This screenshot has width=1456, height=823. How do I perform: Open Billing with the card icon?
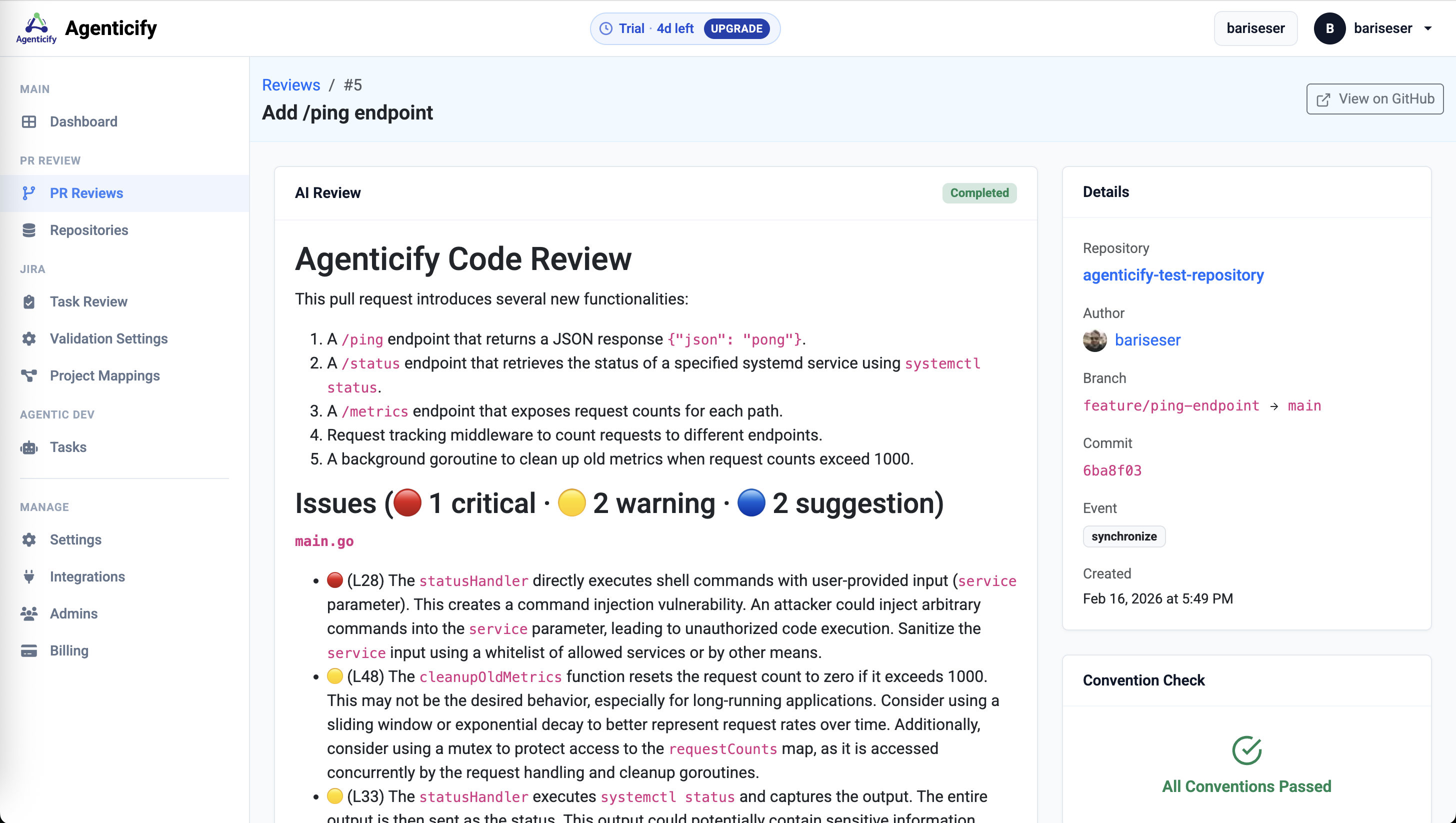click(29, 650)
